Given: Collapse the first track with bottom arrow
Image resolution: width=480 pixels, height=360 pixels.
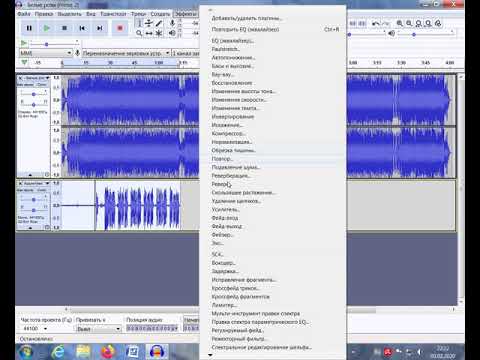Looking at the screenshot, I should point(30,175).
